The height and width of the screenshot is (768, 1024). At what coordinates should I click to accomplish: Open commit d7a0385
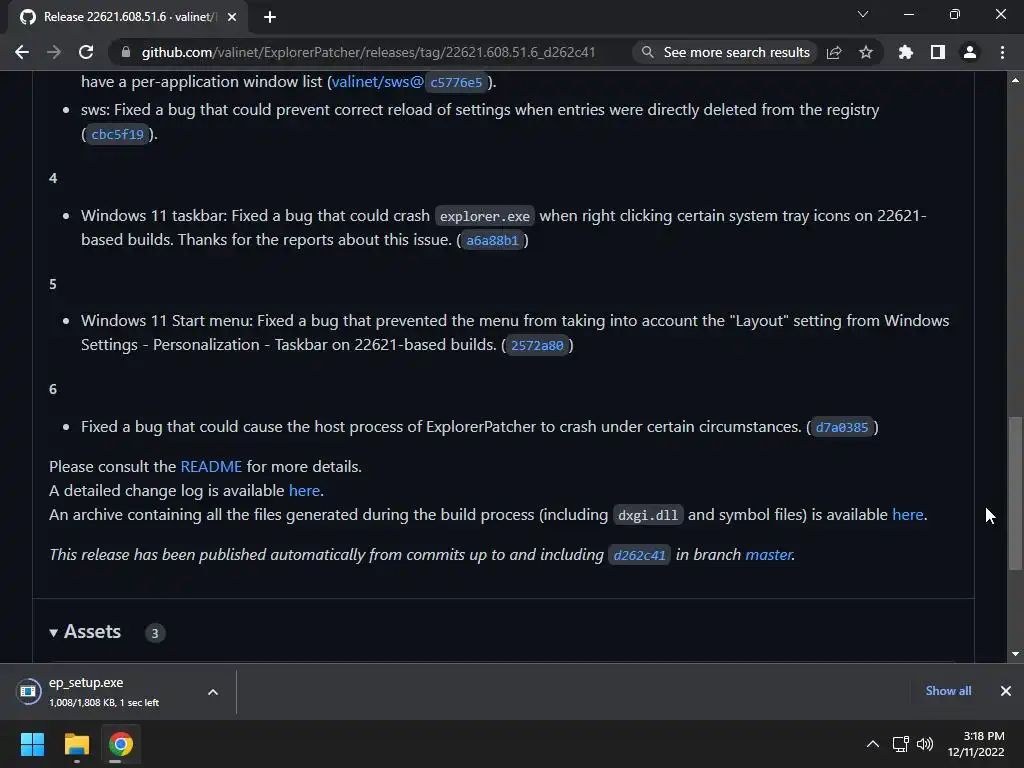(x=842, y=427)
